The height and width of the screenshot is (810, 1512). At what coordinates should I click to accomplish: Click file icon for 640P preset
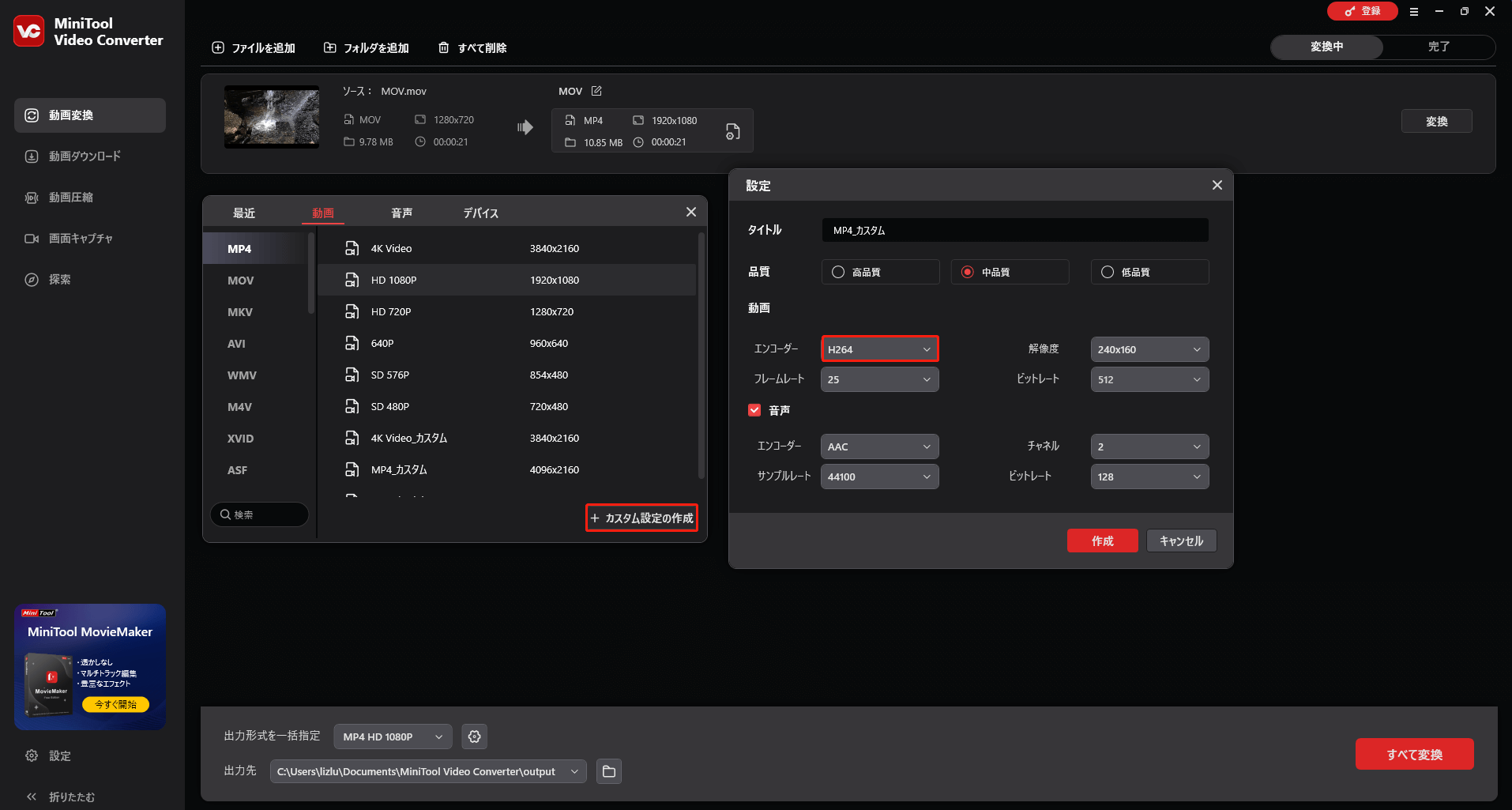coord(352,343)
